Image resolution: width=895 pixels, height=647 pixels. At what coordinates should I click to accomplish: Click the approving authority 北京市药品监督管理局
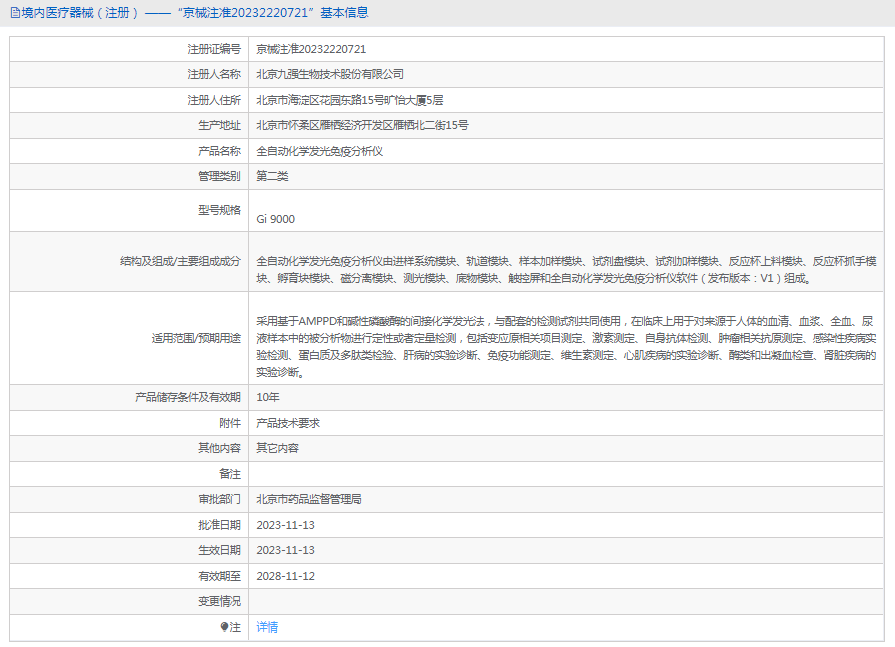pos(309,499)
